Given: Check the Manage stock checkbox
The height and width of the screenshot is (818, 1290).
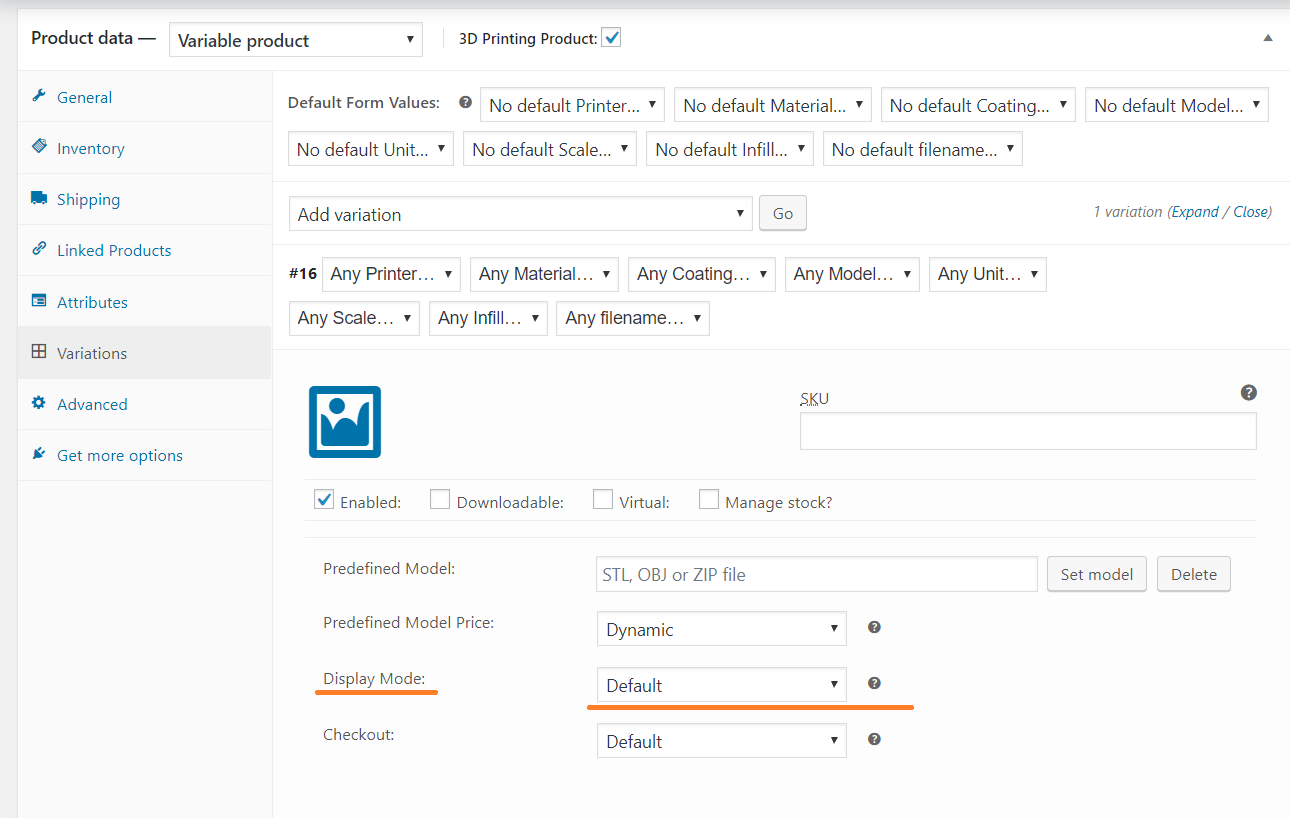Looking at the screenshot, I should coord(708,499).
